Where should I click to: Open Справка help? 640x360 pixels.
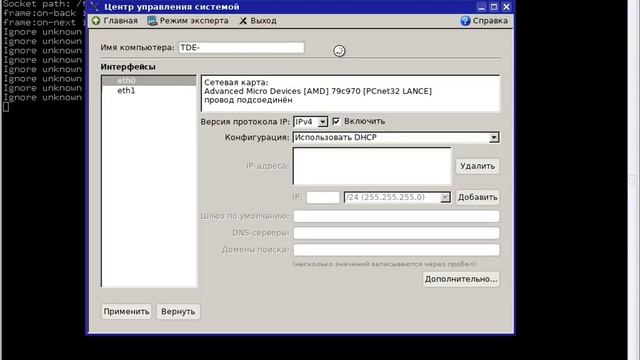[x=484, y=21]
